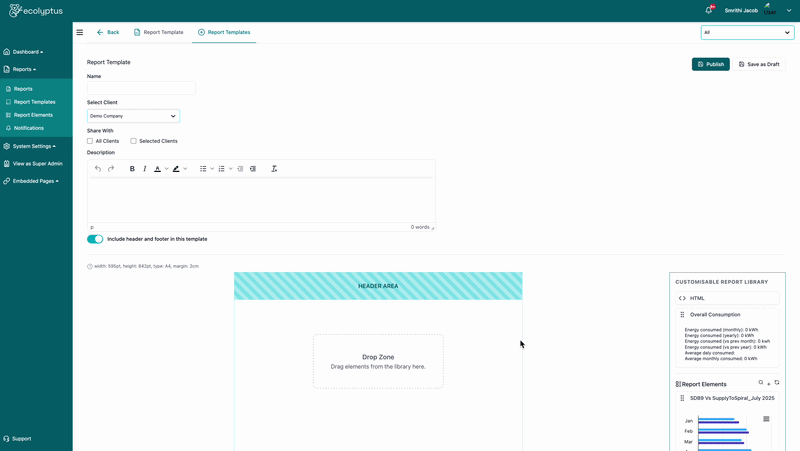Click View as Super Admin
This screenshot has height=451, width=800.
pos(37,164)
